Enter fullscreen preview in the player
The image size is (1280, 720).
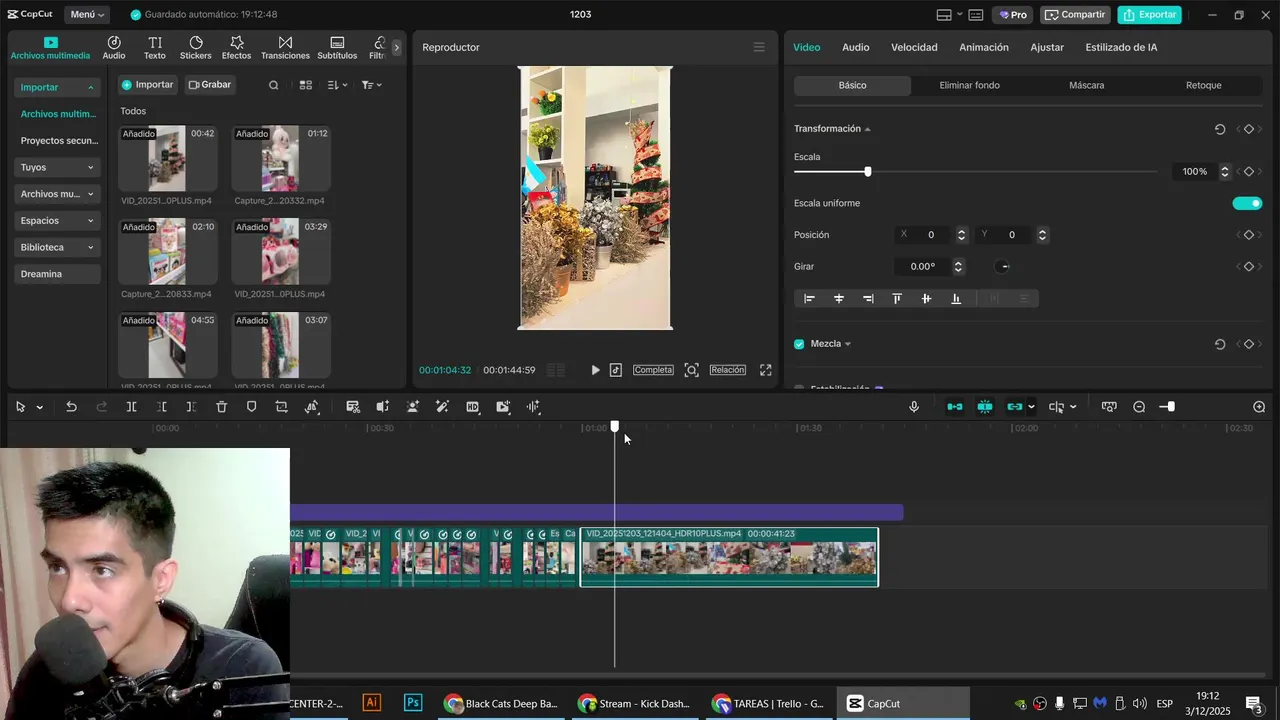(x=766, y=370)
